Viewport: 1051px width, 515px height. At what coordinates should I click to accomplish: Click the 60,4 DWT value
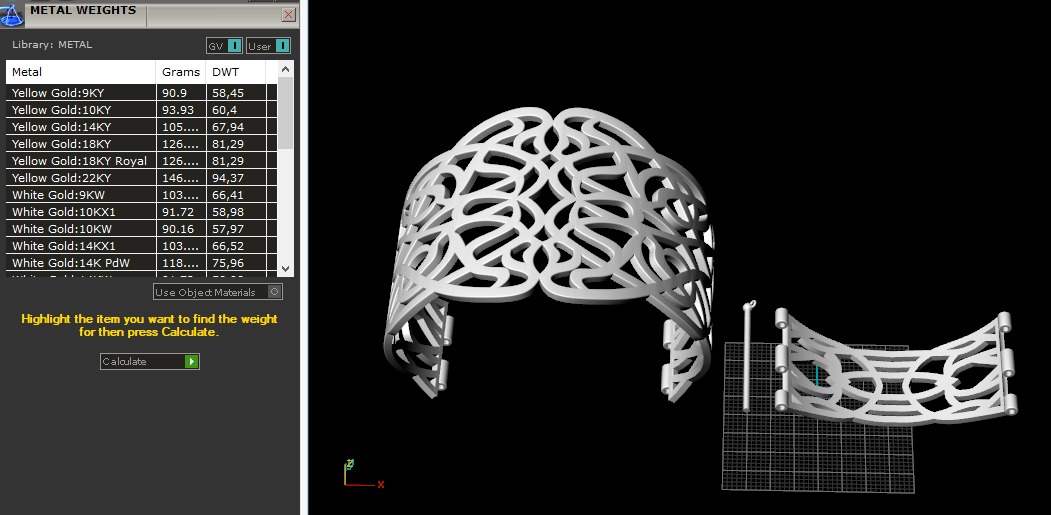coord(225,110)
